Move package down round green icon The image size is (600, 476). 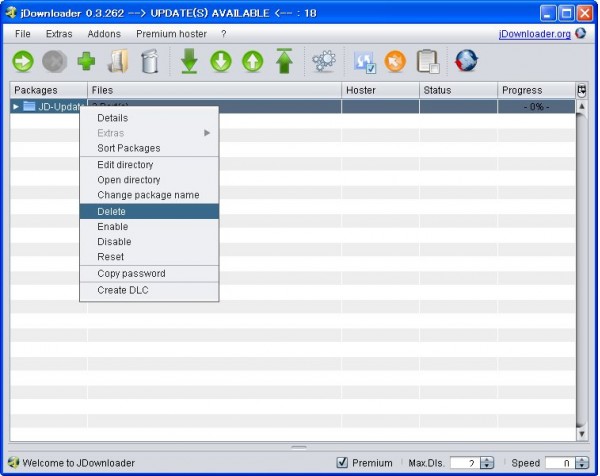click(x=221, y=61)
